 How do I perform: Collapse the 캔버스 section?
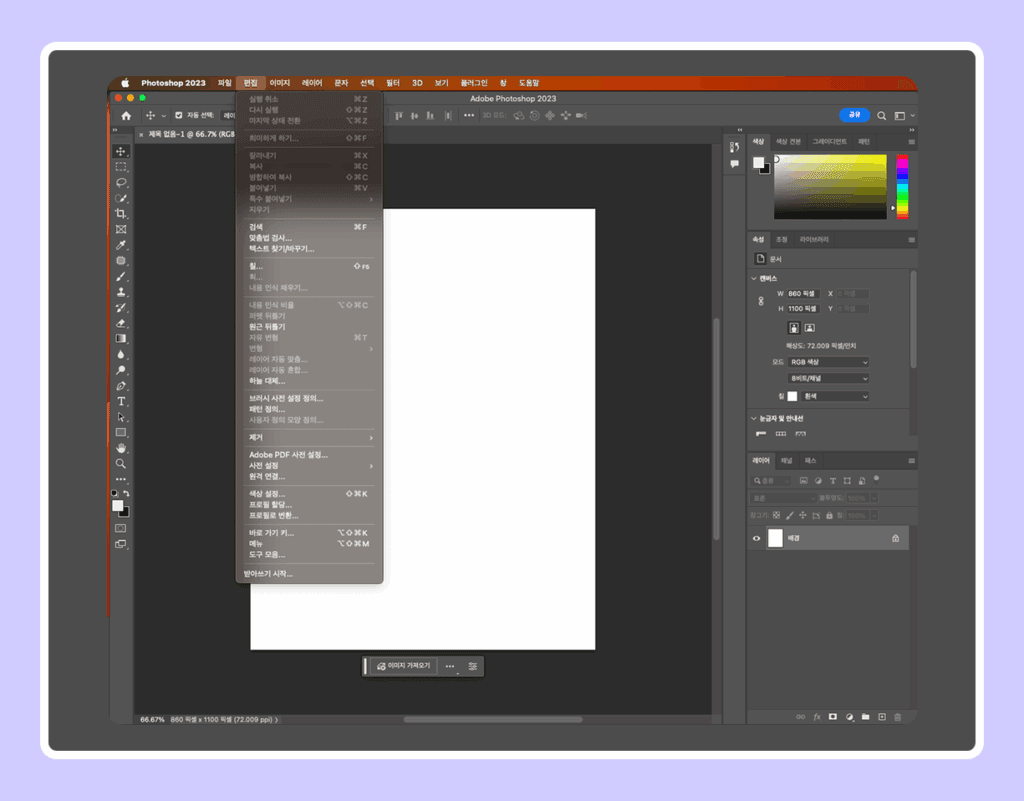click(754, 279)
